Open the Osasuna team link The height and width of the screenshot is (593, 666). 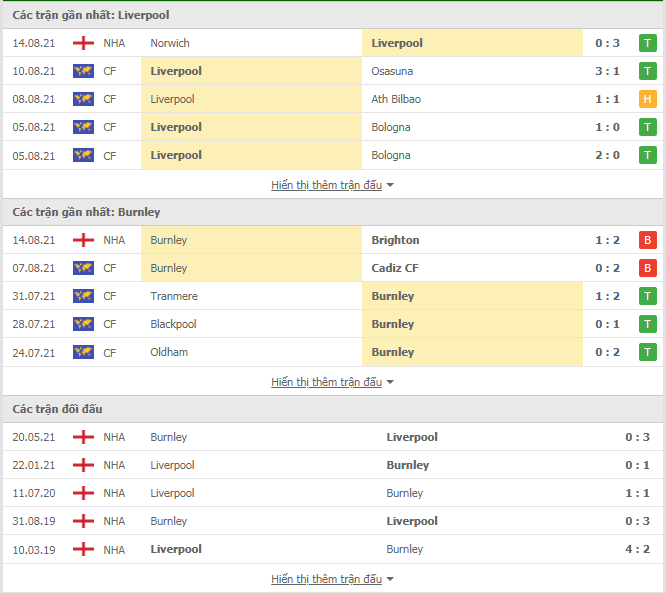tap(392, 71)
